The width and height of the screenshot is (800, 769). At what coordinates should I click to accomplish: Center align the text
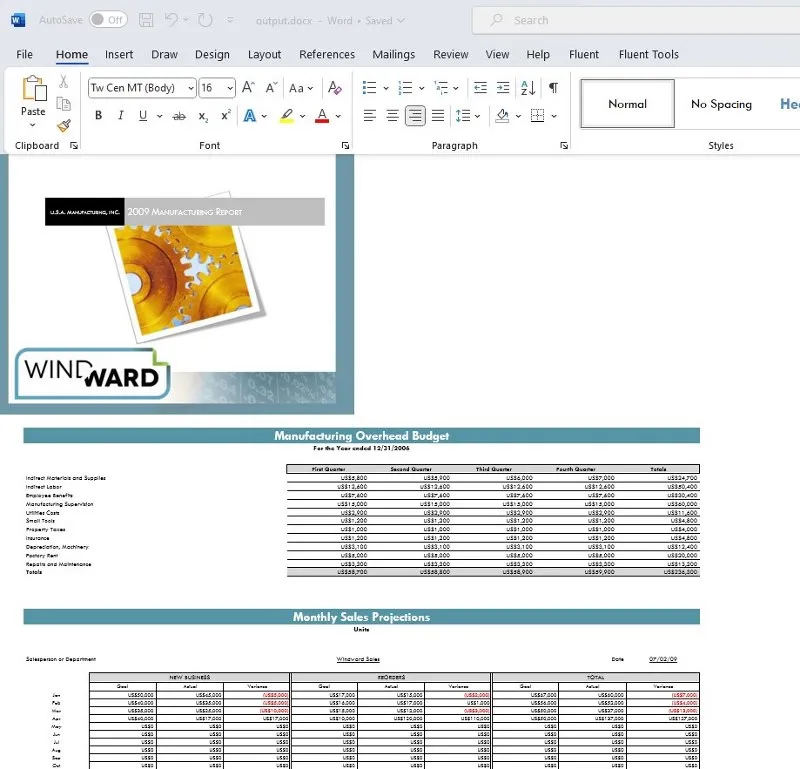[392, 116]
